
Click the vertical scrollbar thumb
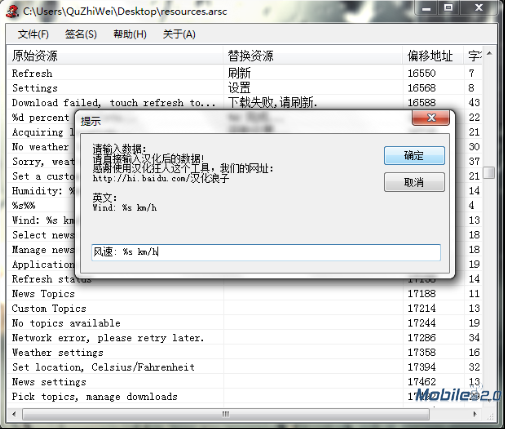(x=489, y=173)
